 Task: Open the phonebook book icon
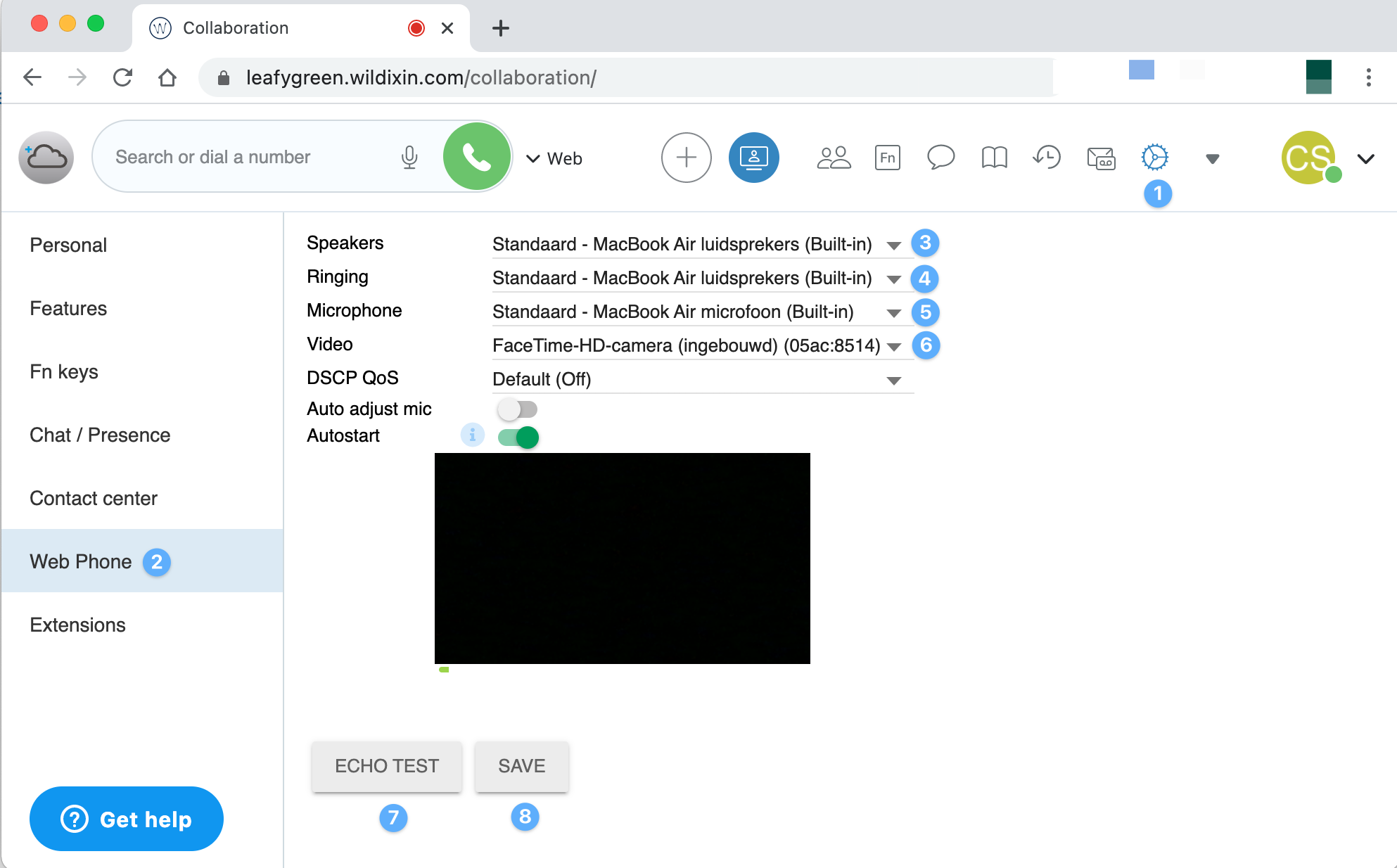[x=994, y=158]
